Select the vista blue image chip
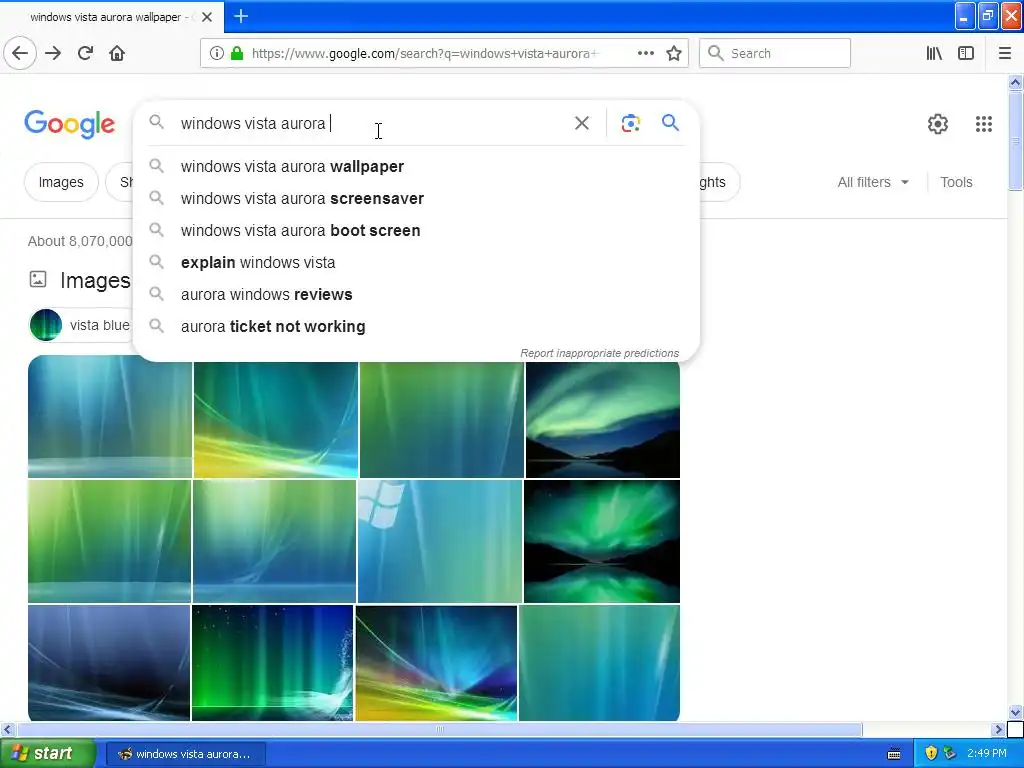The width and height of the screenshot is (1024, 768). 81,325
